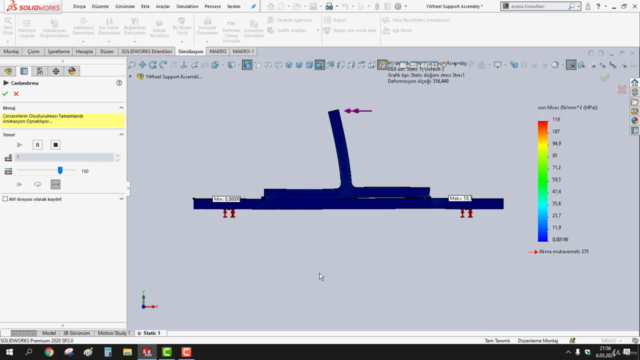Select the loop playback mode icon
This screenshot has width=640, height=360.
pos(38,184)
